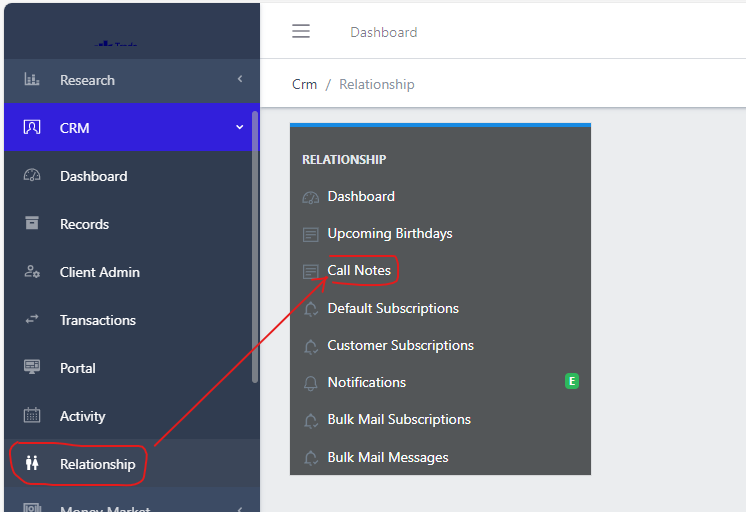This screenshot has width=746, height=512.
Task: Toggle the hamburger menu icon
Action: point(301,31)
